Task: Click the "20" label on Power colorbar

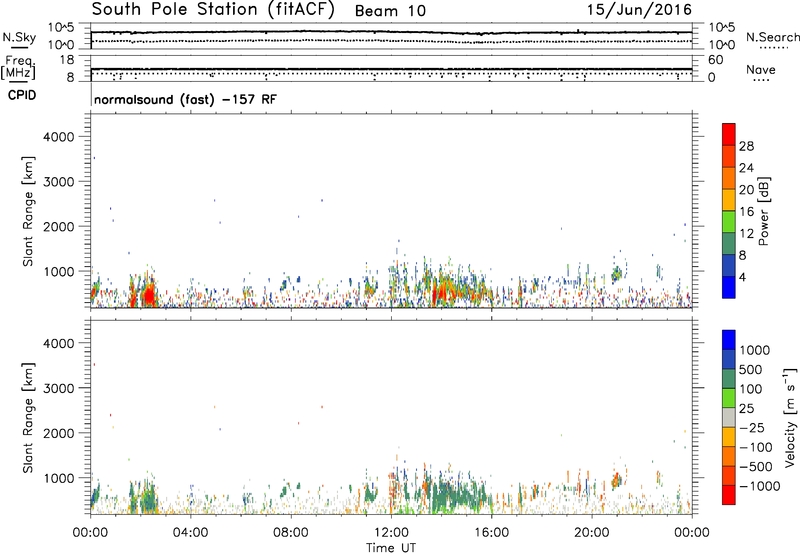Action: tap(746, 190)
